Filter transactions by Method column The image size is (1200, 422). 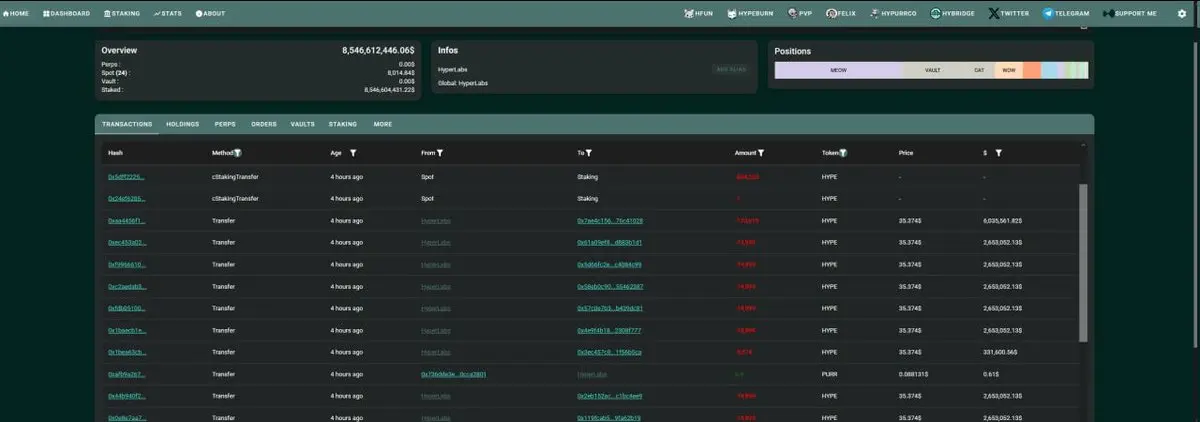237,153
